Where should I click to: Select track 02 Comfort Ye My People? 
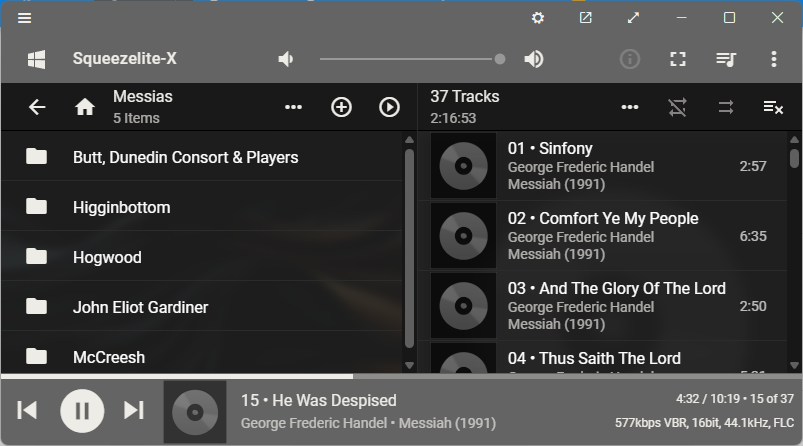click(602, 236)
